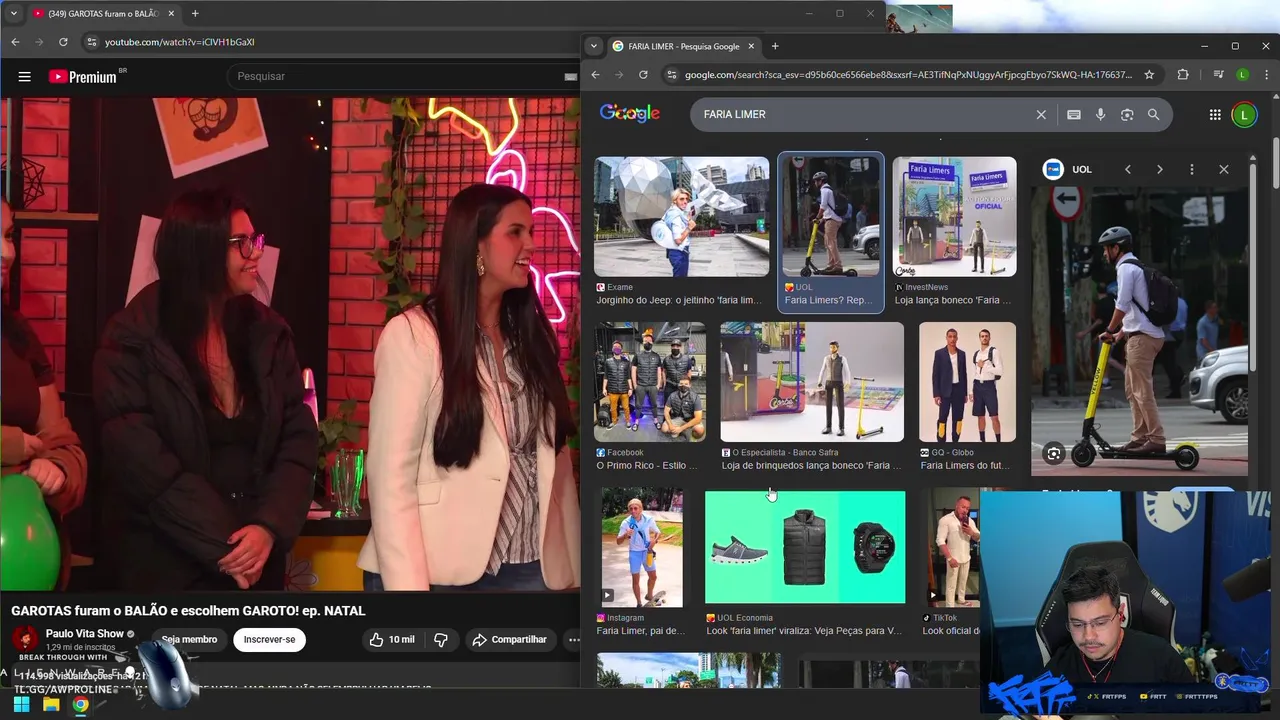Open GQ Globo Faria Limers image

(x=967, y=382)
